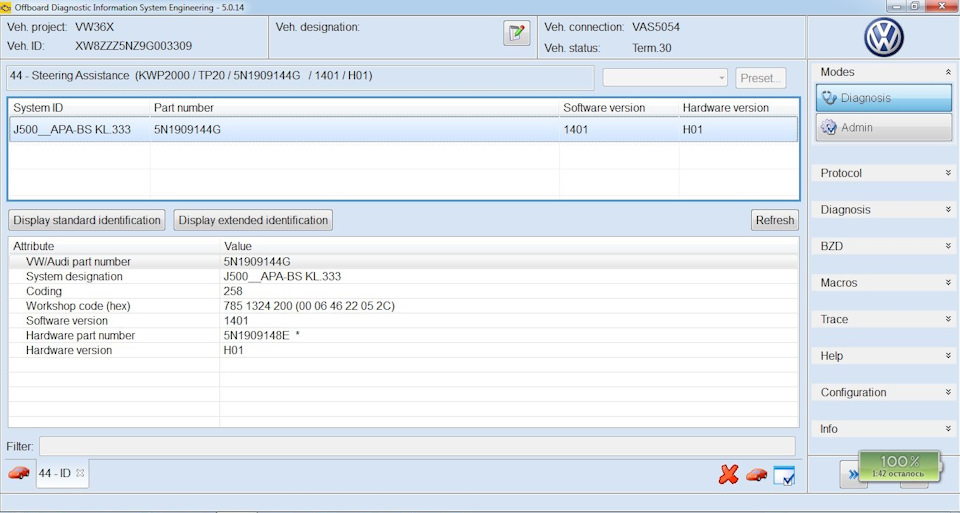Expand the Protocol section
The width and height of the screenshot is (960, 513).
[x=948, y=173]
